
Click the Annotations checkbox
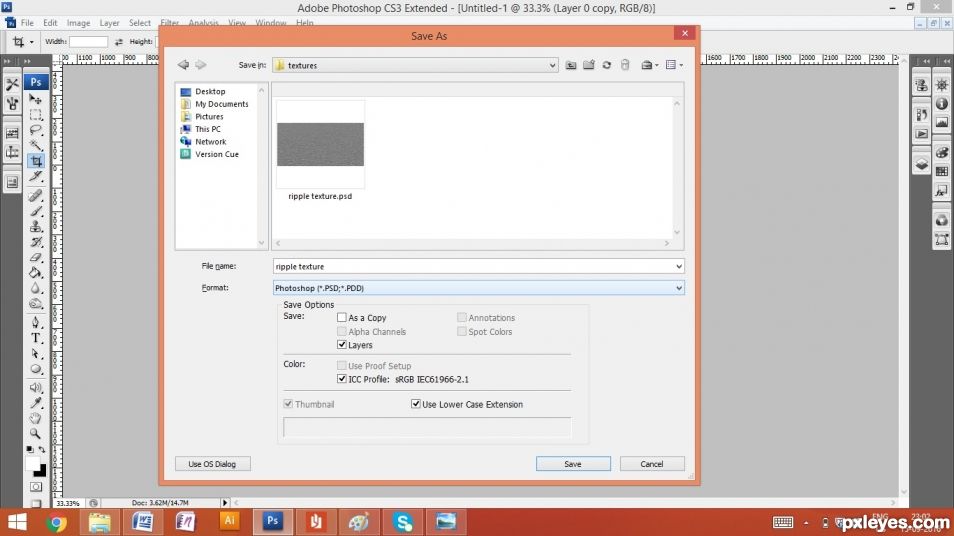pyautogui.click(x=462, y=318)
